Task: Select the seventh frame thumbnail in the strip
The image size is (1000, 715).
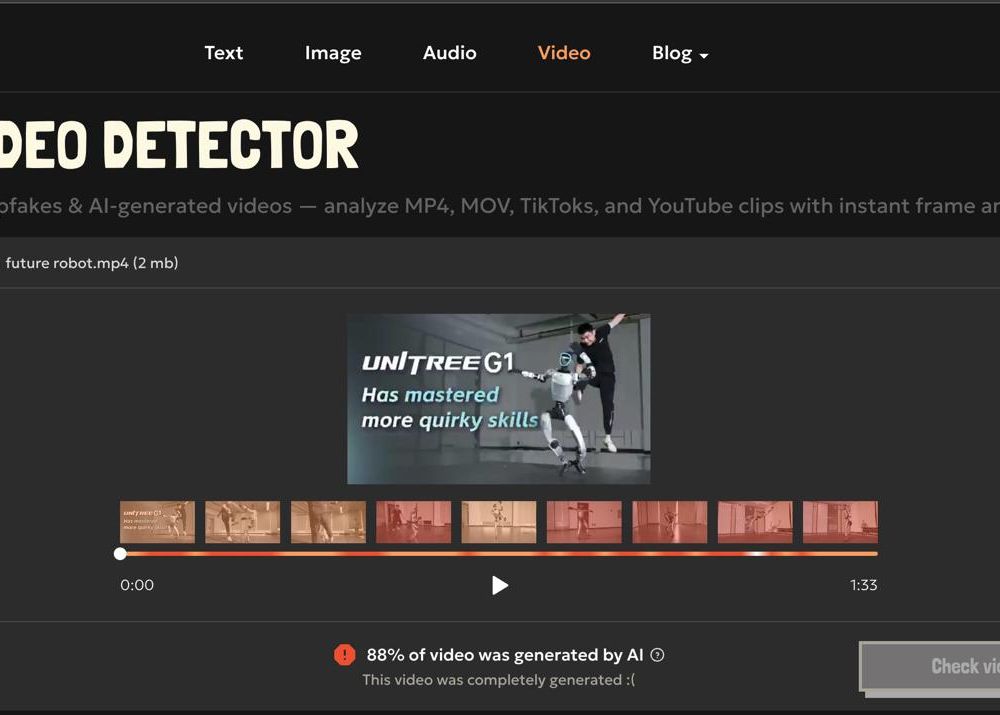Action: point(670,522)
